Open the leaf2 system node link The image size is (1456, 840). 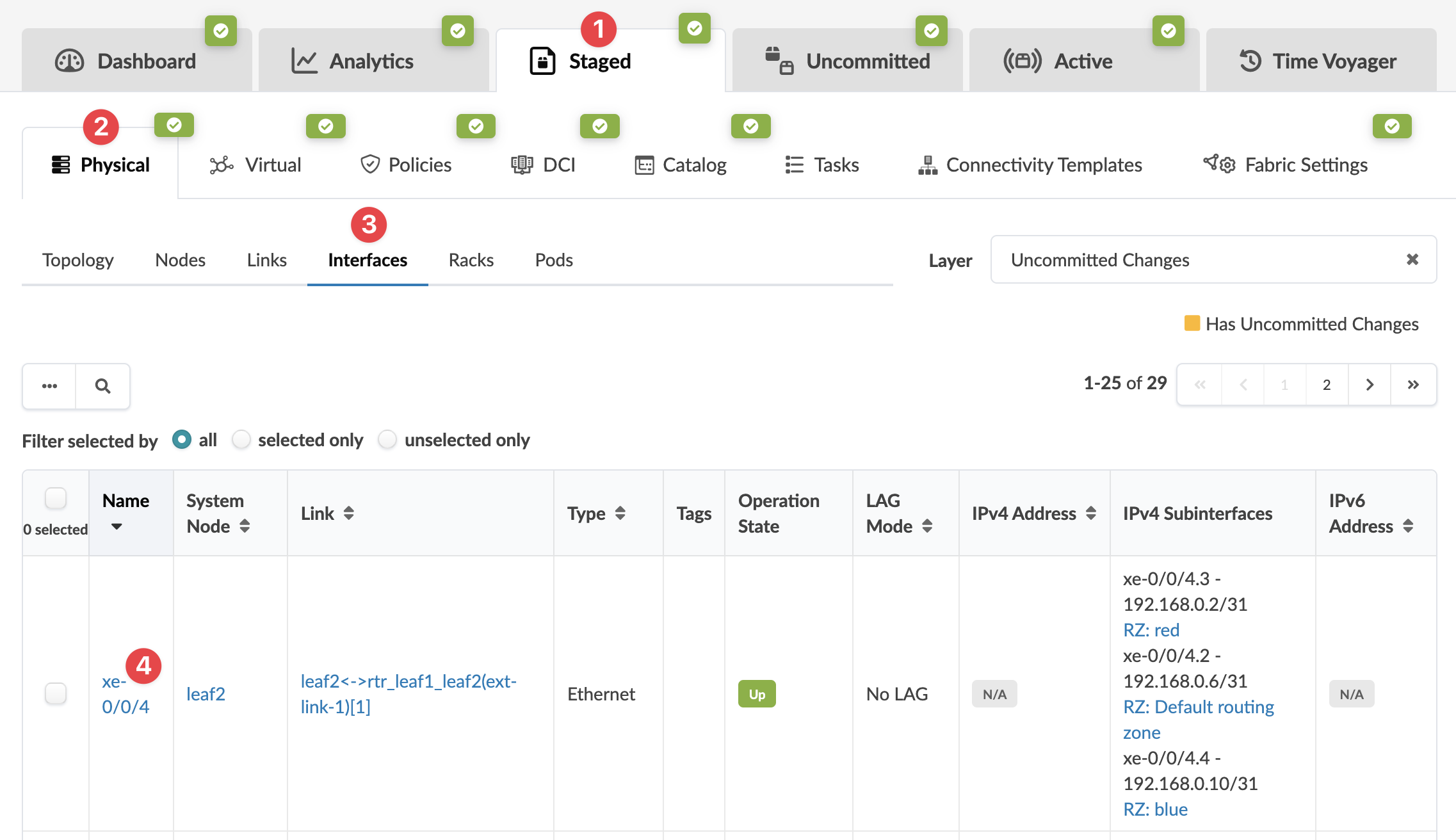pos(206,694)
